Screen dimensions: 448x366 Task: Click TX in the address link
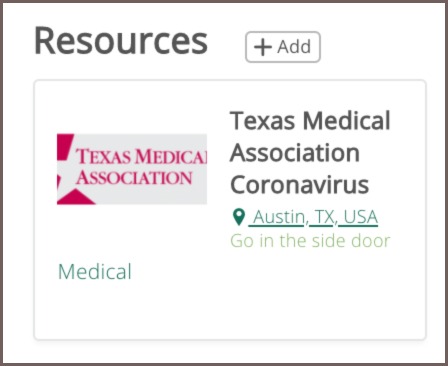pyautogui.click(x=324, y=217)
